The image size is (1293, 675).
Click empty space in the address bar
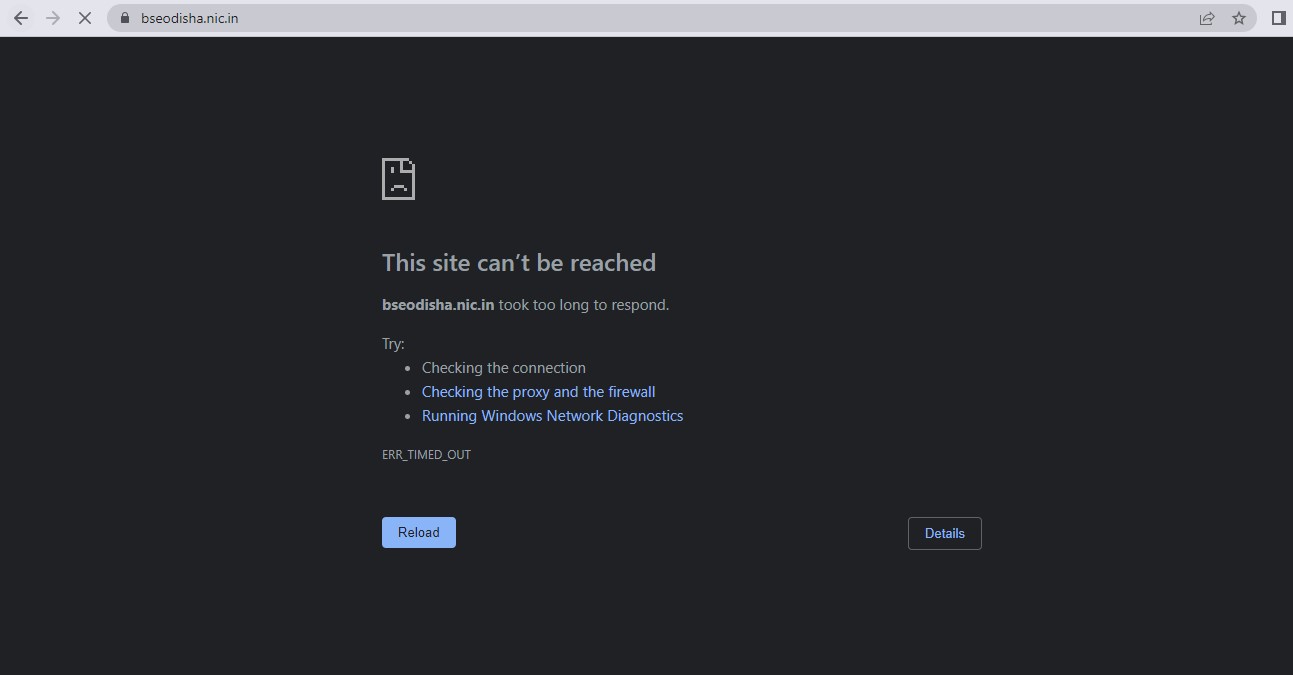tap(700, 18)
